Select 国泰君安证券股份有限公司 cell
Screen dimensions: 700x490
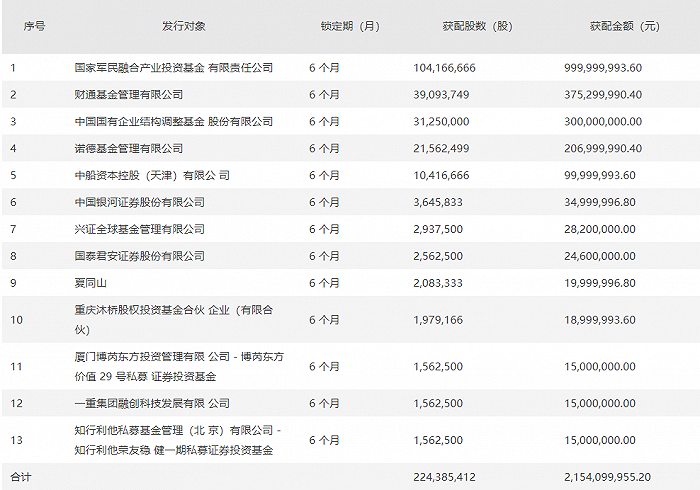click(x=139, y=256)
